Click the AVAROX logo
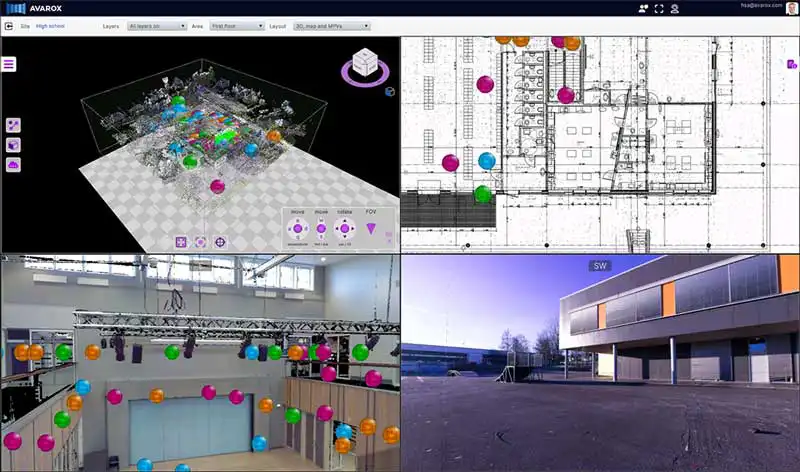This screenshot has height=472, width=800. point(33,8)
